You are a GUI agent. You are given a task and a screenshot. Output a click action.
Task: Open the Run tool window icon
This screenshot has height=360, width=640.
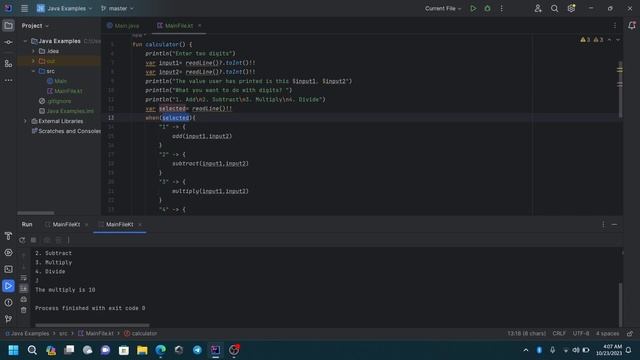tap(8, 286)
